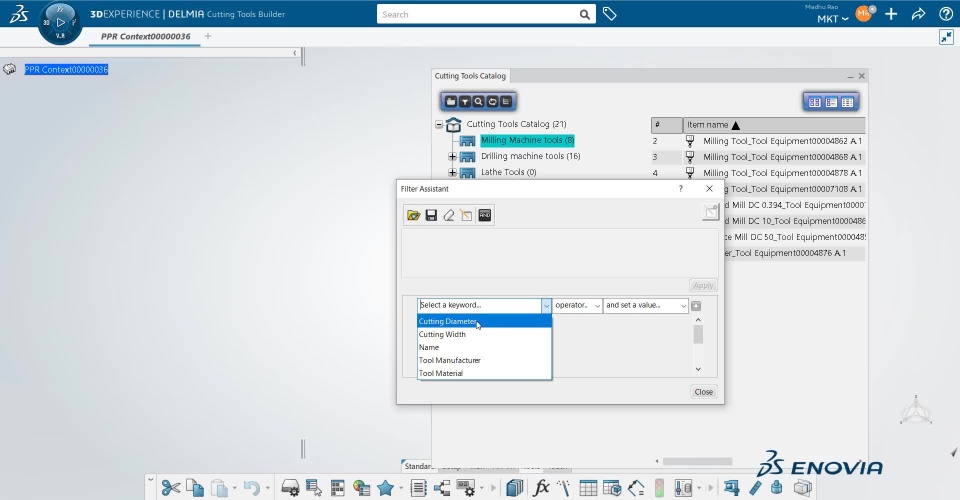Save the filter in Filter Assistant

(431, 215)
